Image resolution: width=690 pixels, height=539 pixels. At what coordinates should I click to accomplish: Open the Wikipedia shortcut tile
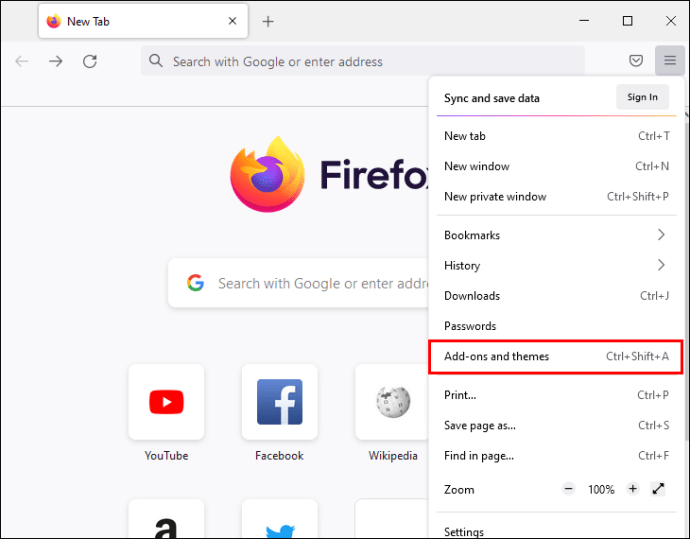393,402
